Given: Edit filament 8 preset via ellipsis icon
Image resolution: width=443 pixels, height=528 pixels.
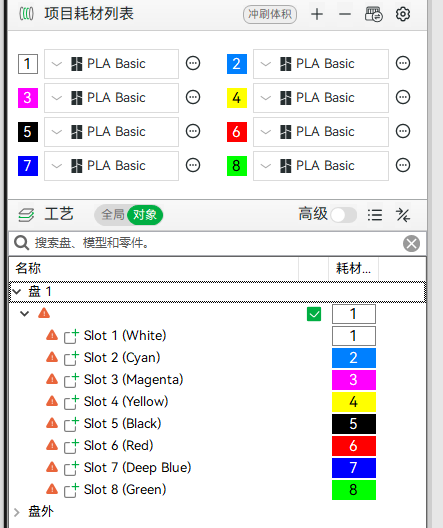Looking at the screenshot, I should pos(403,165).
